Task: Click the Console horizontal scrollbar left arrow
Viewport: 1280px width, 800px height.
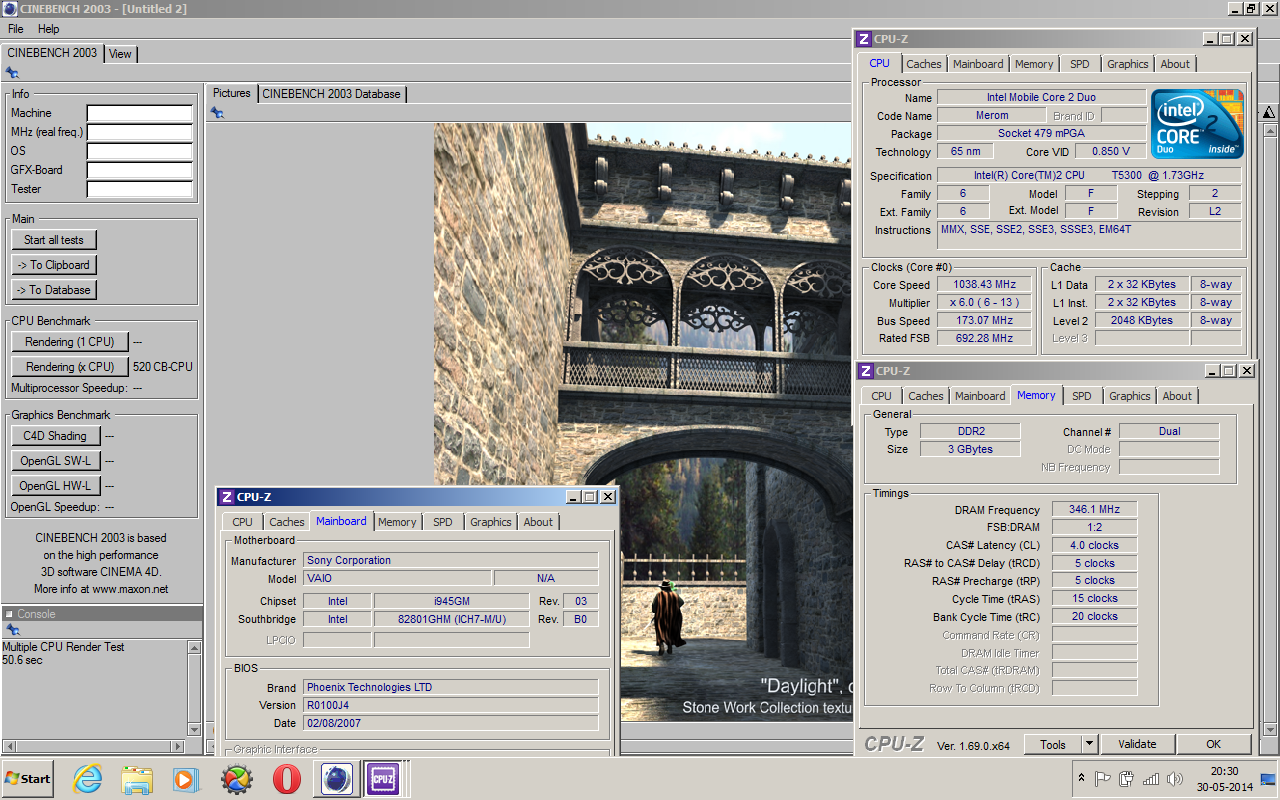Action: coord(9,746)
